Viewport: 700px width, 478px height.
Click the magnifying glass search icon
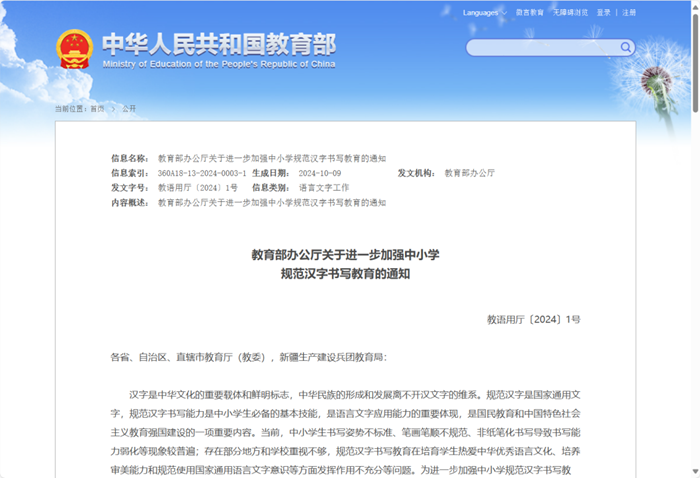pos(626,47)
